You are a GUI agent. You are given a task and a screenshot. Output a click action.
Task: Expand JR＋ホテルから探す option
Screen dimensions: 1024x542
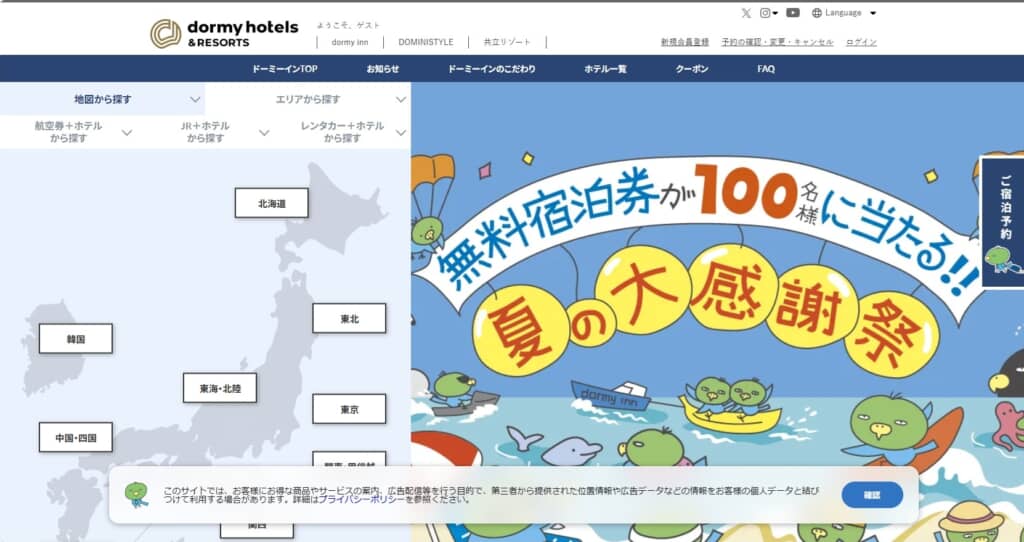264,132
